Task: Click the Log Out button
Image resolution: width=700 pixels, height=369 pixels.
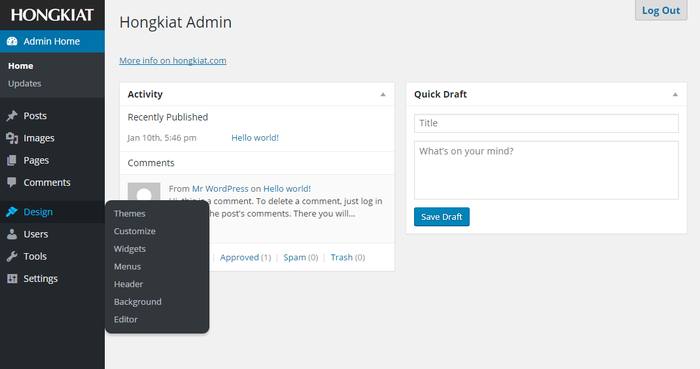Action: click(x=661, y=10)
